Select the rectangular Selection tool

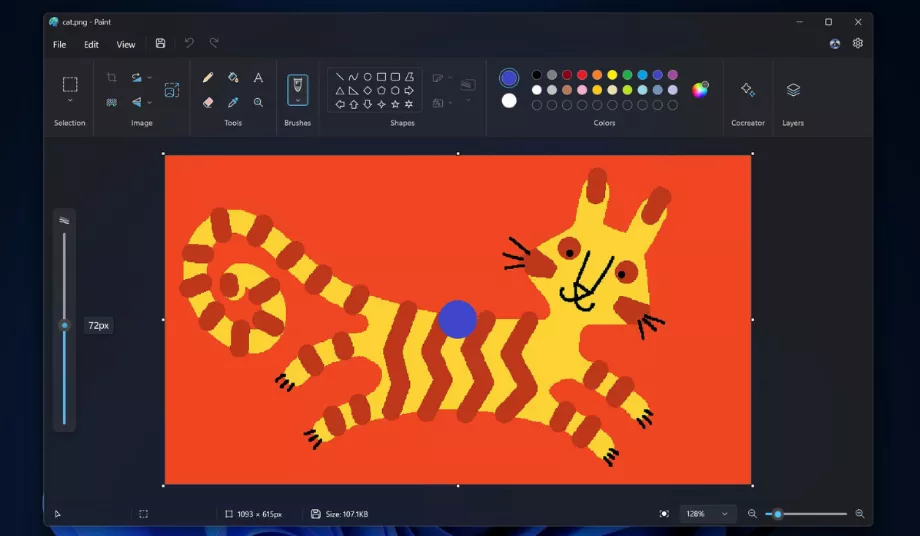tap(70, 84)
